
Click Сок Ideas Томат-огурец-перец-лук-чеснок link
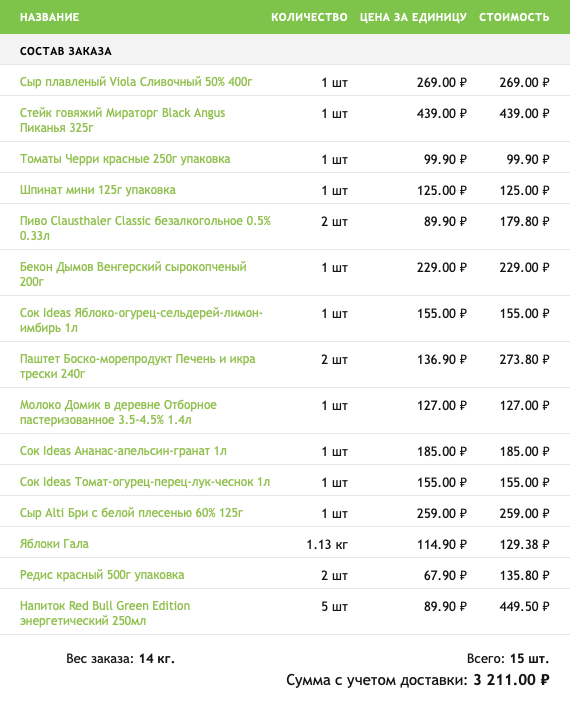[x=145, y=482]
